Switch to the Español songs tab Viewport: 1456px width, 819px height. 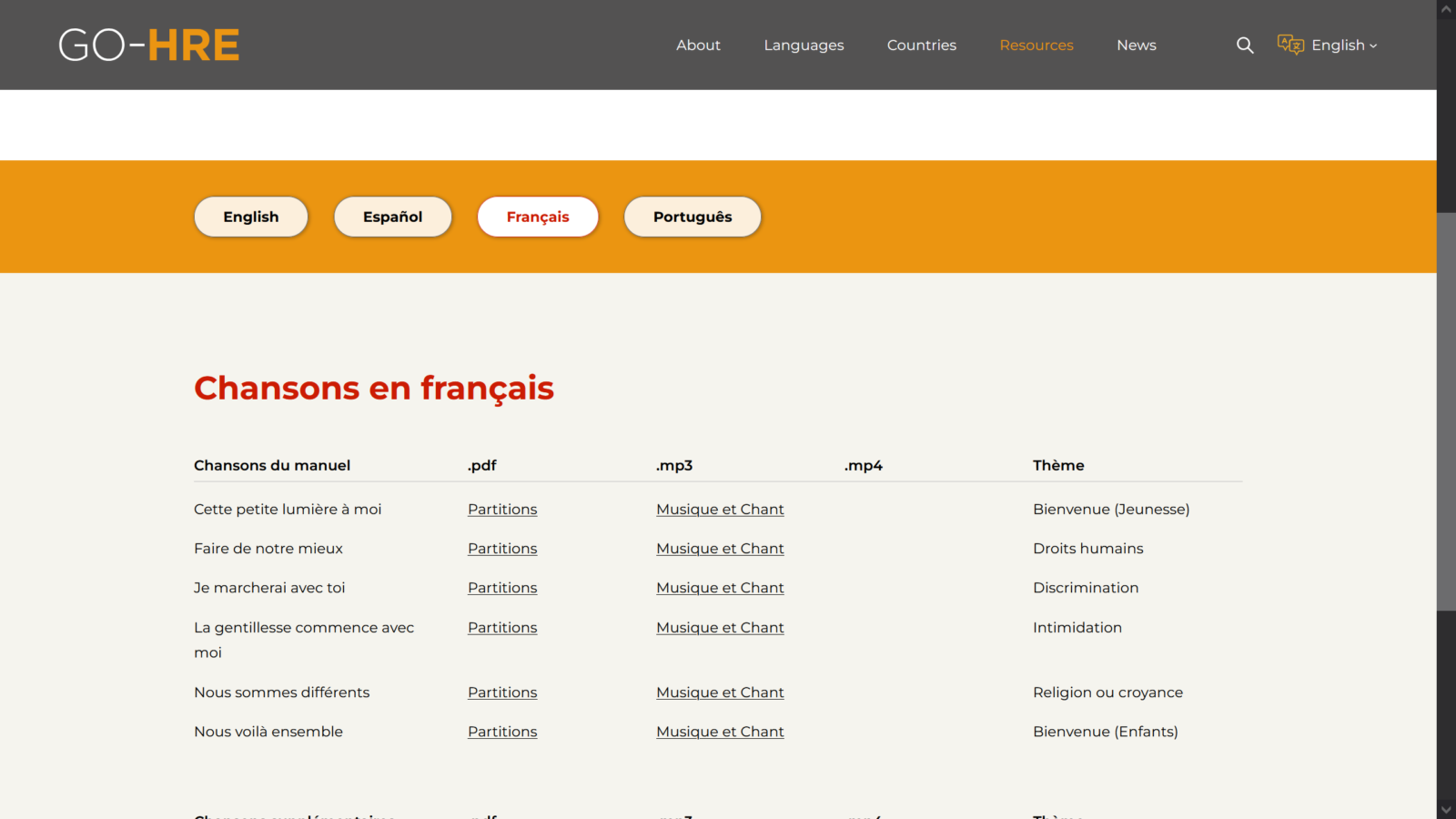[393, 217]
